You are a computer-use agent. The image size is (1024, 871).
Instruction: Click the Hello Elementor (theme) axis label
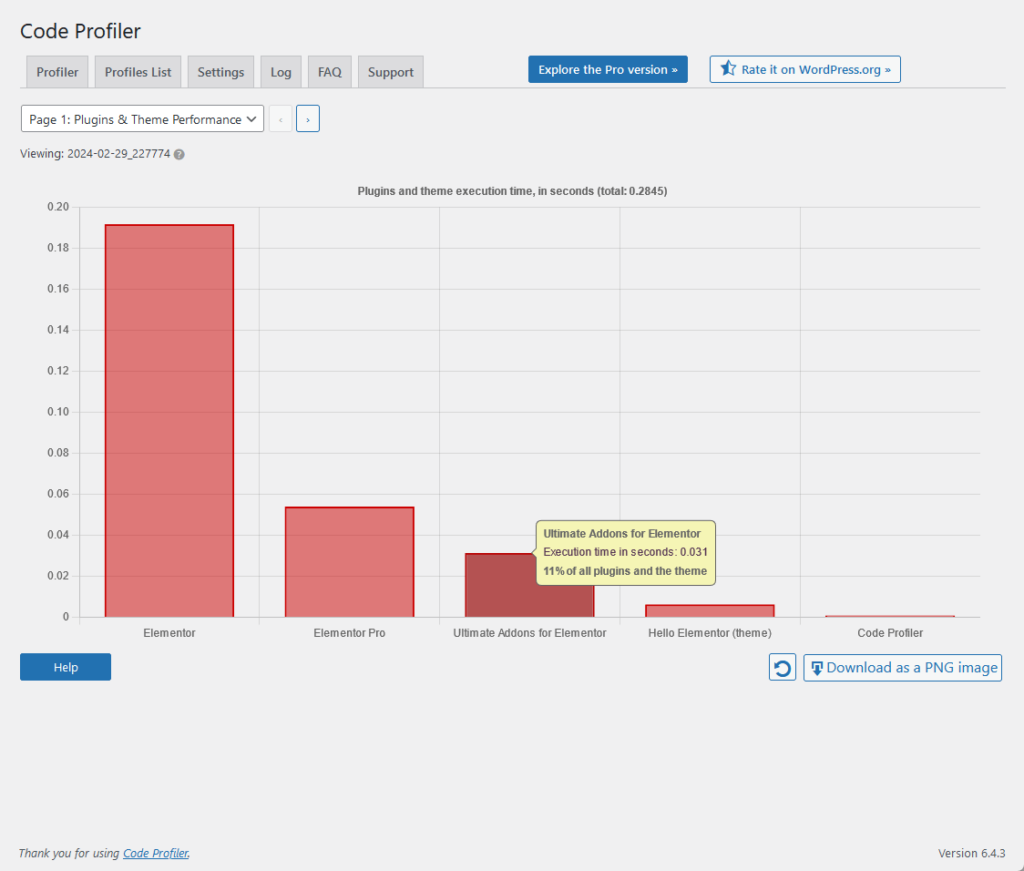710,633
